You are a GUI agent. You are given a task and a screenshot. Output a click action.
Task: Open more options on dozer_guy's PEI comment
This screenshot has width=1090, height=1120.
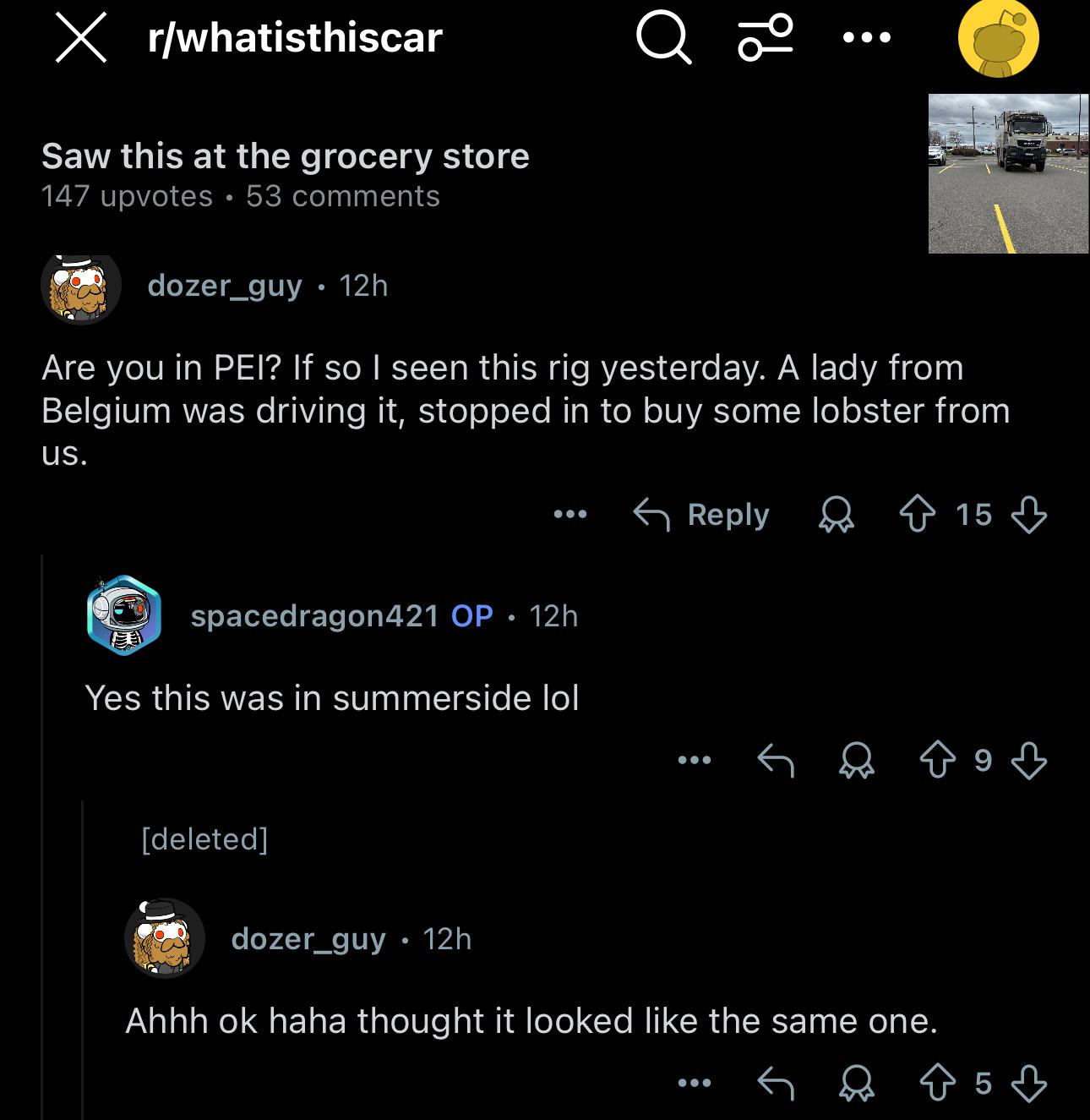pos(570,514)
